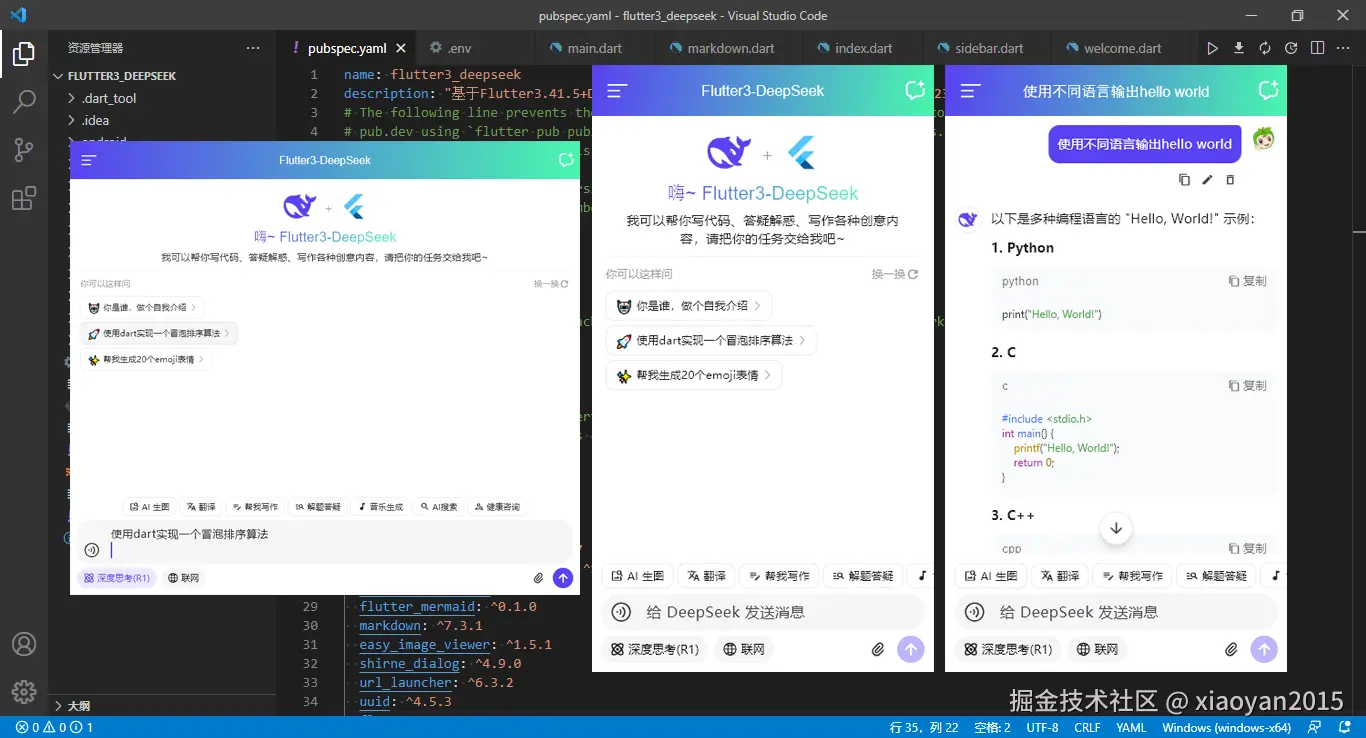Click the 帮我生成20个emoji表情 suggestion

(693, 375)
